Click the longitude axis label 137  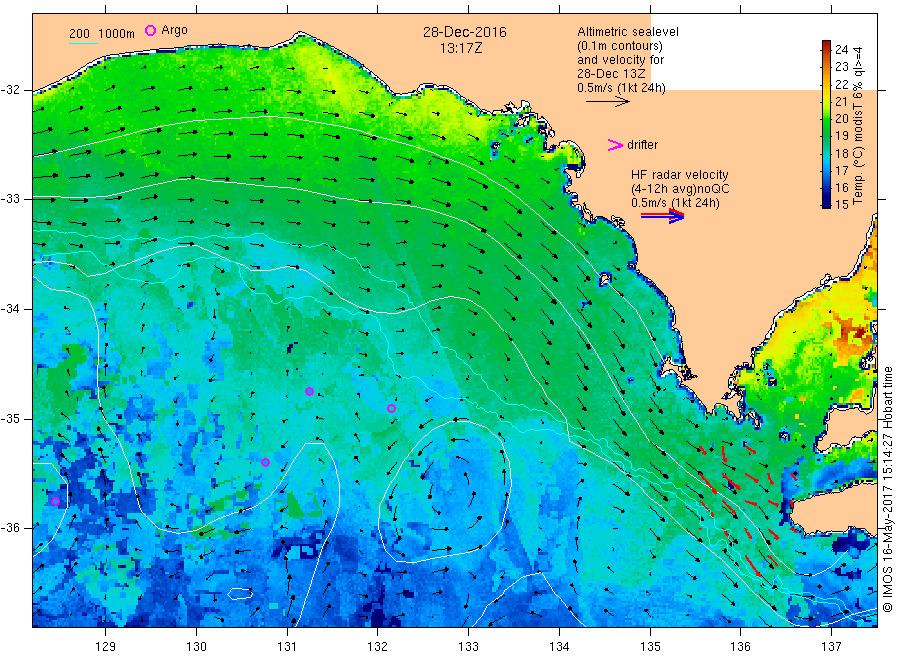(831, 647)
